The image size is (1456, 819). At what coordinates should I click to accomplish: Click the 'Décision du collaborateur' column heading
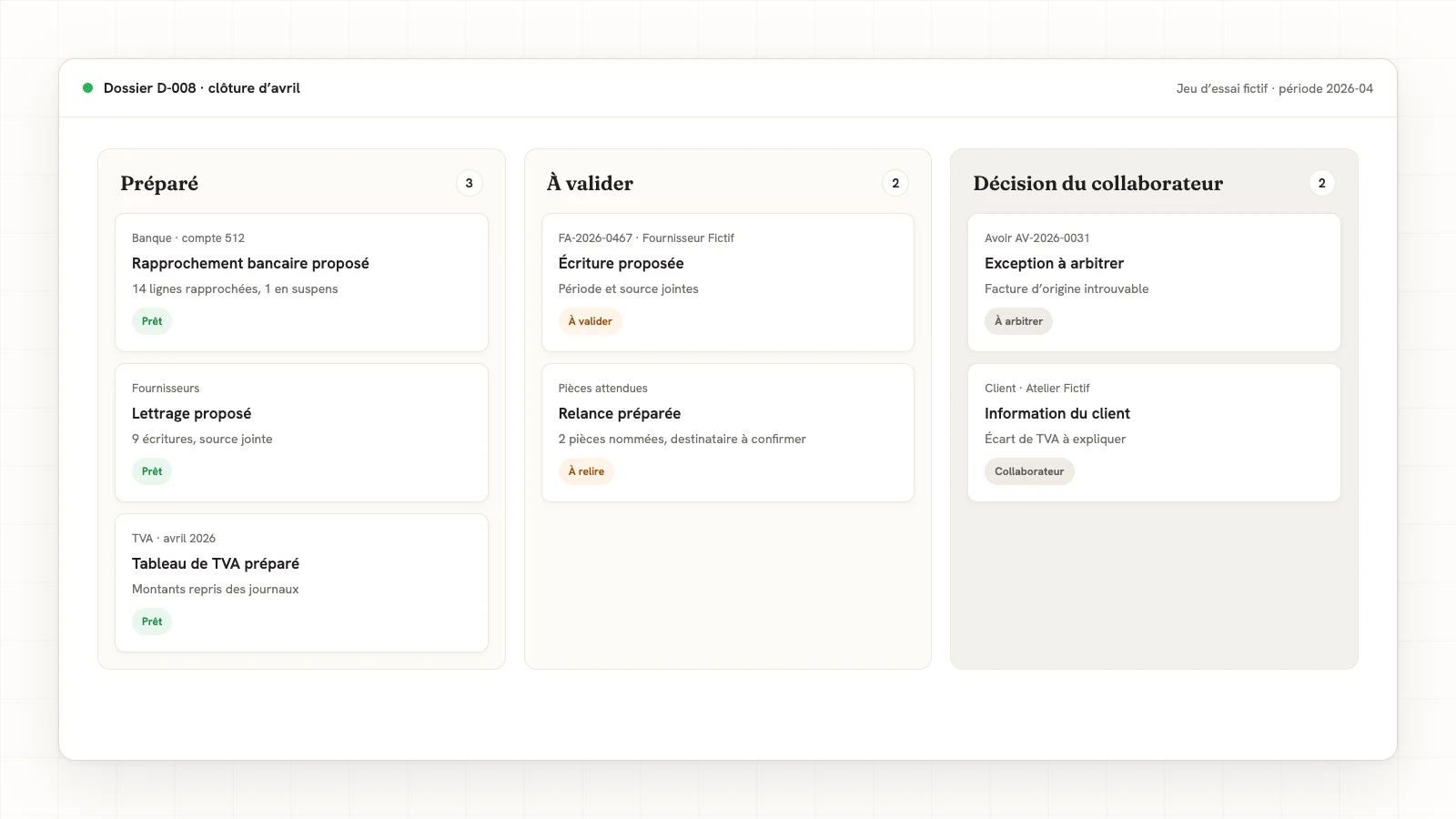[x=1098, y=183]
